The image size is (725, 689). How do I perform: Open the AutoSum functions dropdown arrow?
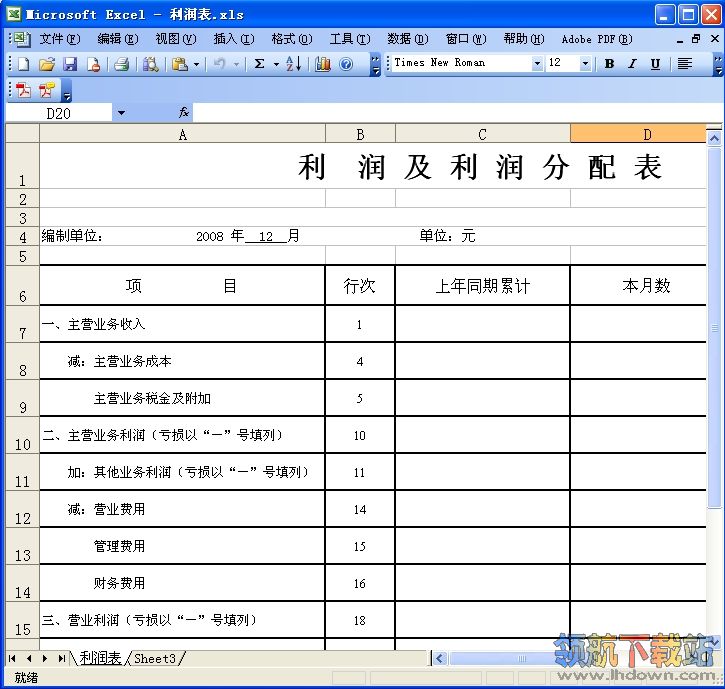click(x=276, y=64)
